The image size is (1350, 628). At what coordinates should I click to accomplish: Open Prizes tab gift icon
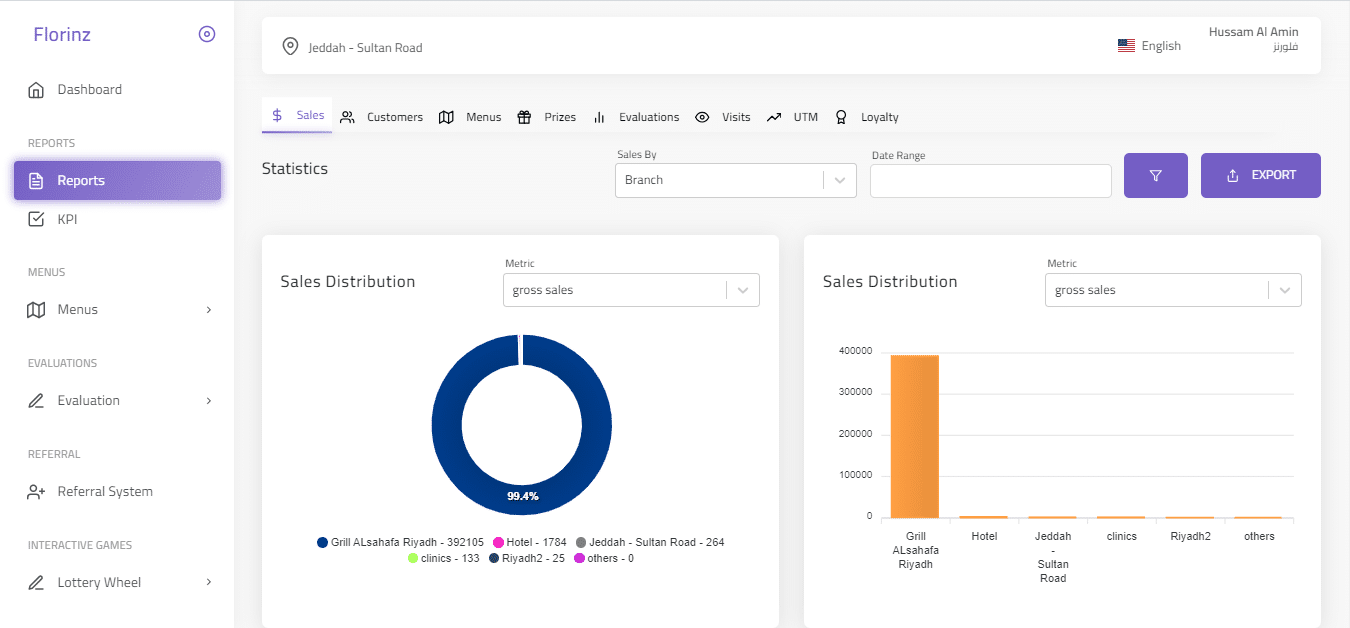pos(524,117)
